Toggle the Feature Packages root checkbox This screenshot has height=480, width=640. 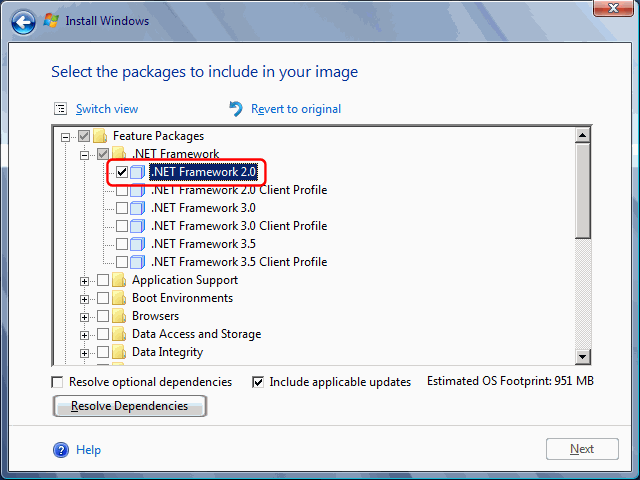84,136
